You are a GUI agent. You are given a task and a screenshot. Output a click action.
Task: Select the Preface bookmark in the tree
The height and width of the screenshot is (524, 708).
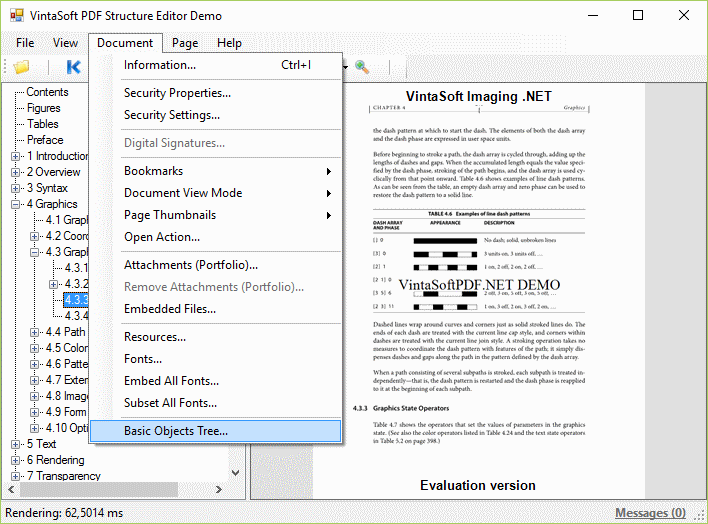coord(45,140)
